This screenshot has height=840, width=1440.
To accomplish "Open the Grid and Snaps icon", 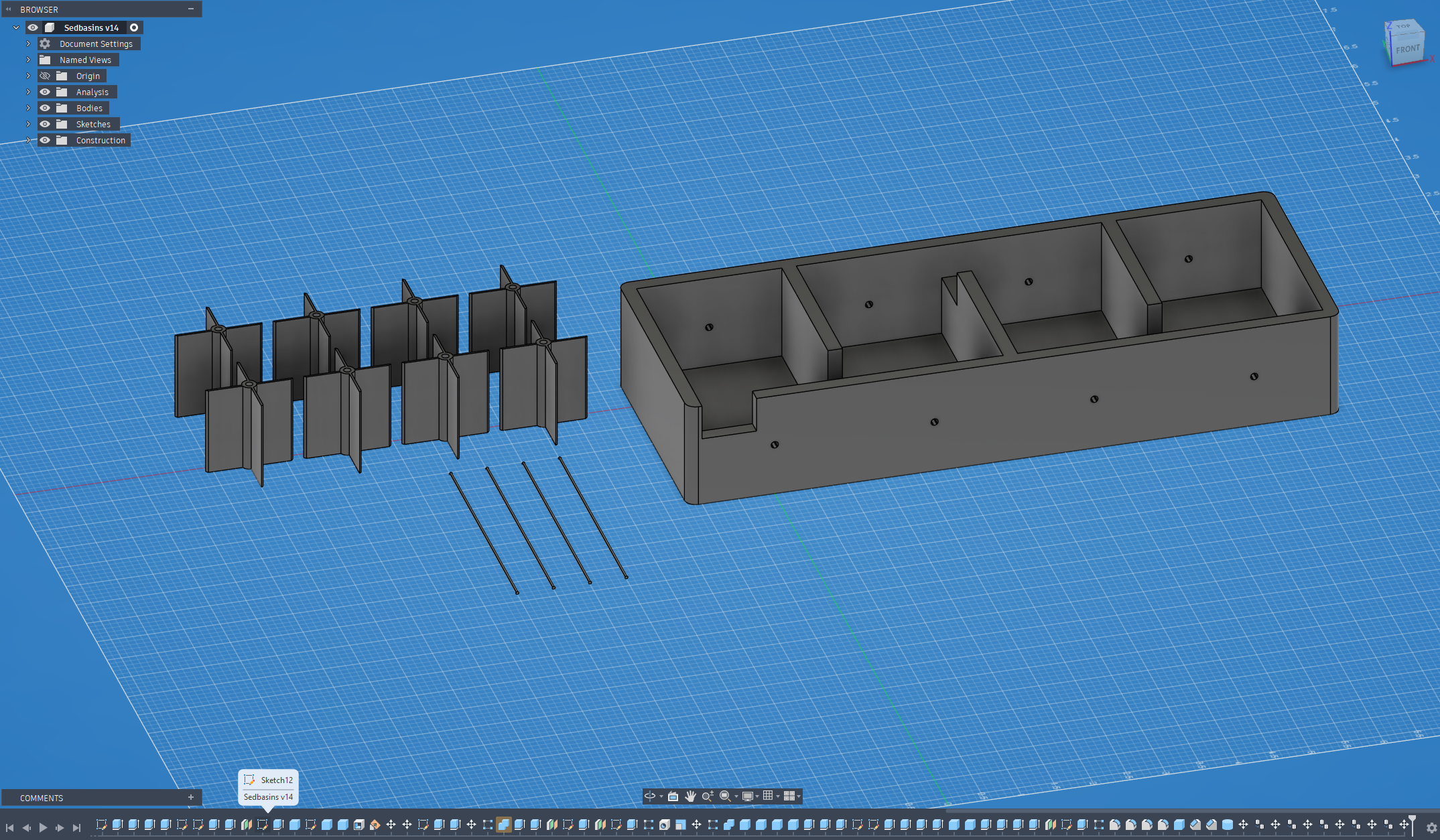I will click(x=769, y=796).
